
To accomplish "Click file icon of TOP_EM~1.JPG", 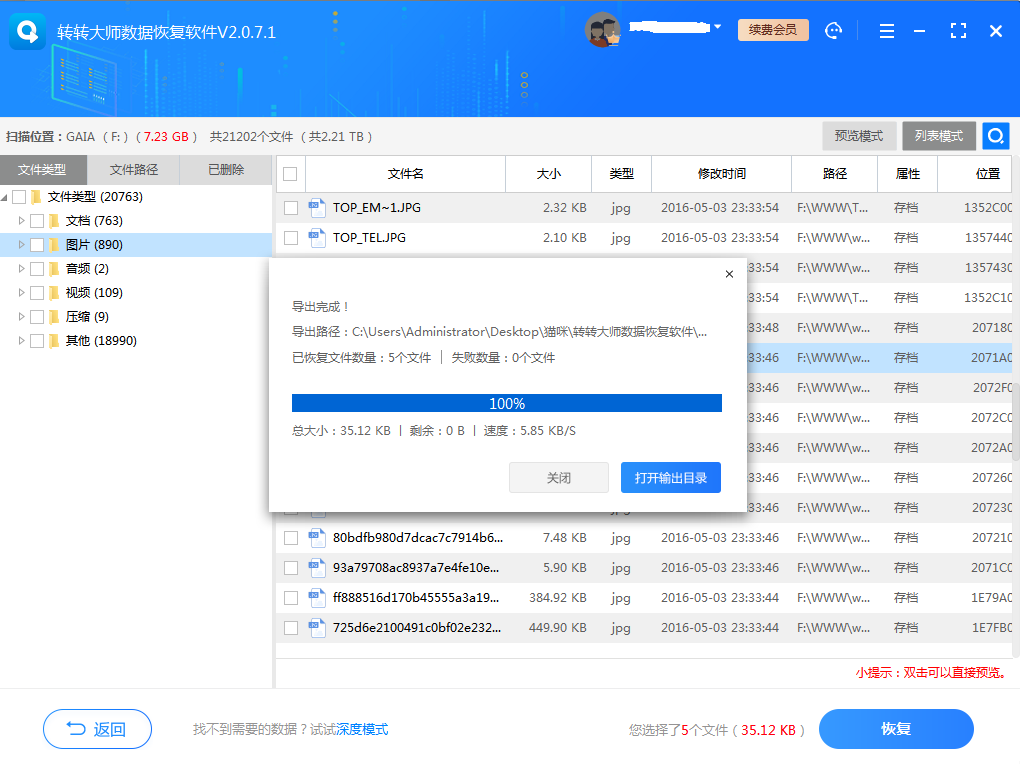I will coord(317,208).
